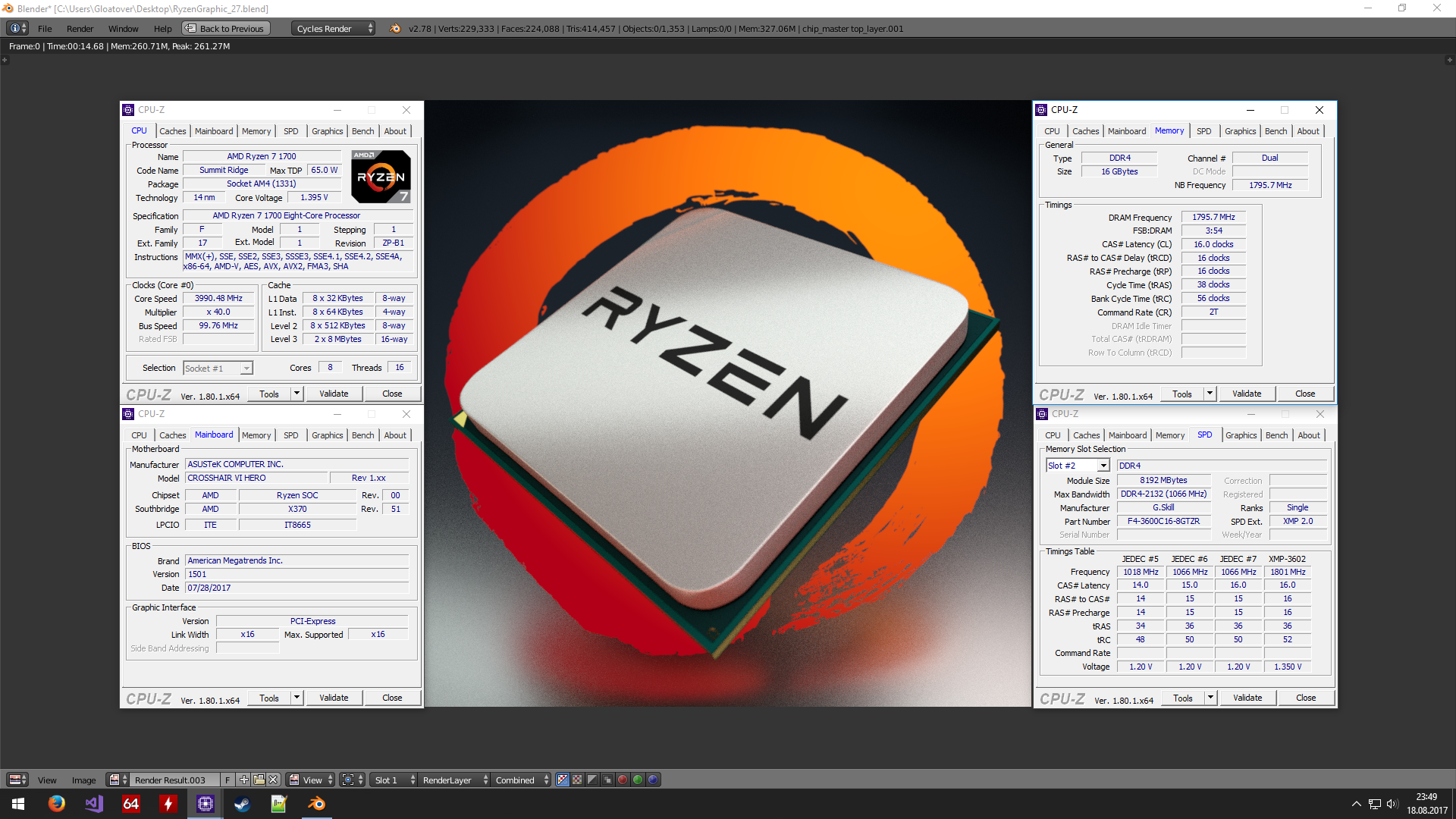Screen dimensions: 1456x819
Task: Open the image editor type selector
Action: pos(17,780)
